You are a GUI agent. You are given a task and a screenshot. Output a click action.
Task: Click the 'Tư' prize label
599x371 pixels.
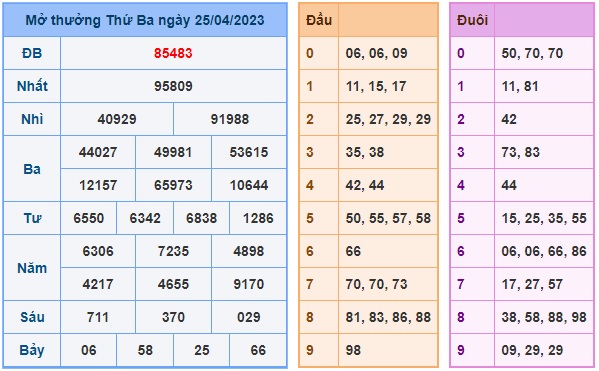click(32, 218)
